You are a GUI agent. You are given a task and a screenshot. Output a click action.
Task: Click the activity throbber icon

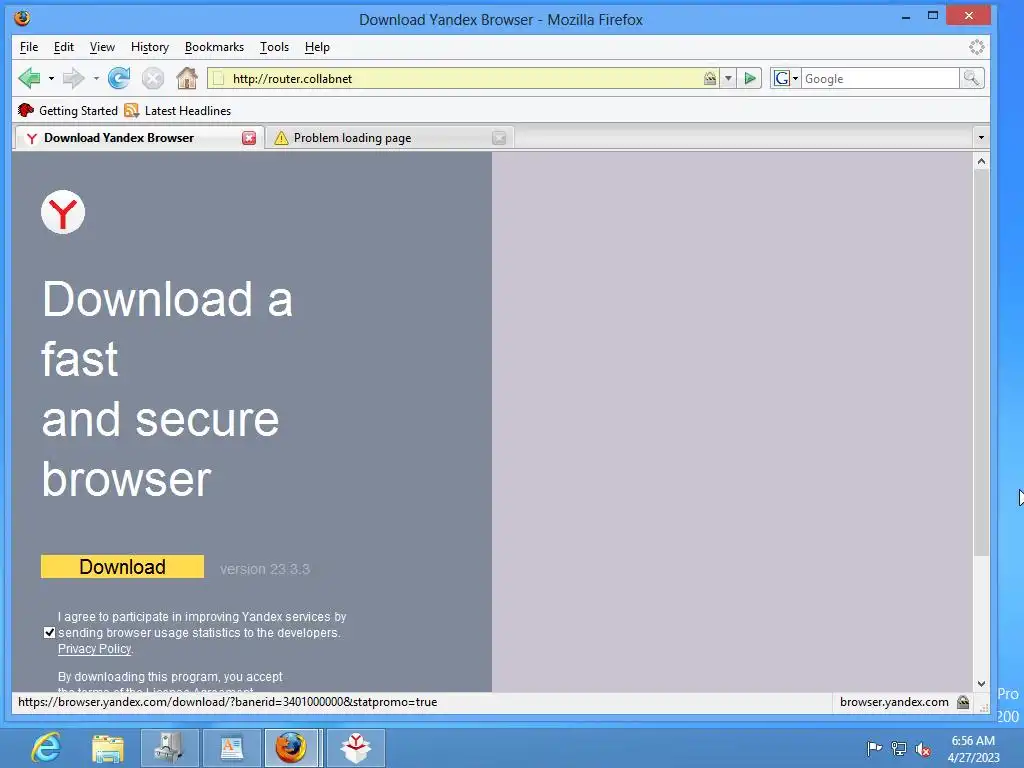pos(976,47)
